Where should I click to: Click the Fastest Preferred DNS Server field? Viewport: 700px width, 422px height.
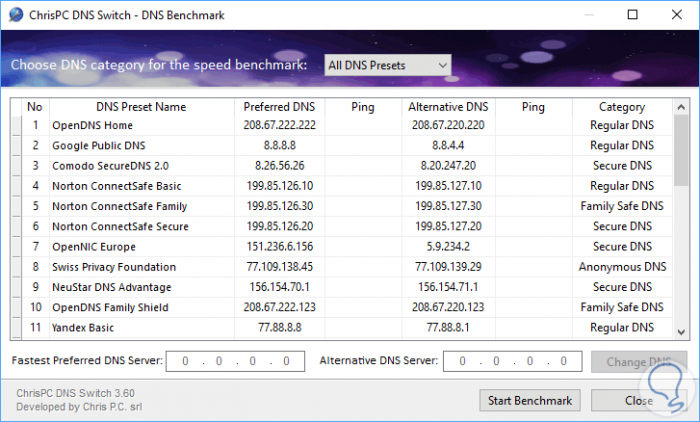click(235, 361)
